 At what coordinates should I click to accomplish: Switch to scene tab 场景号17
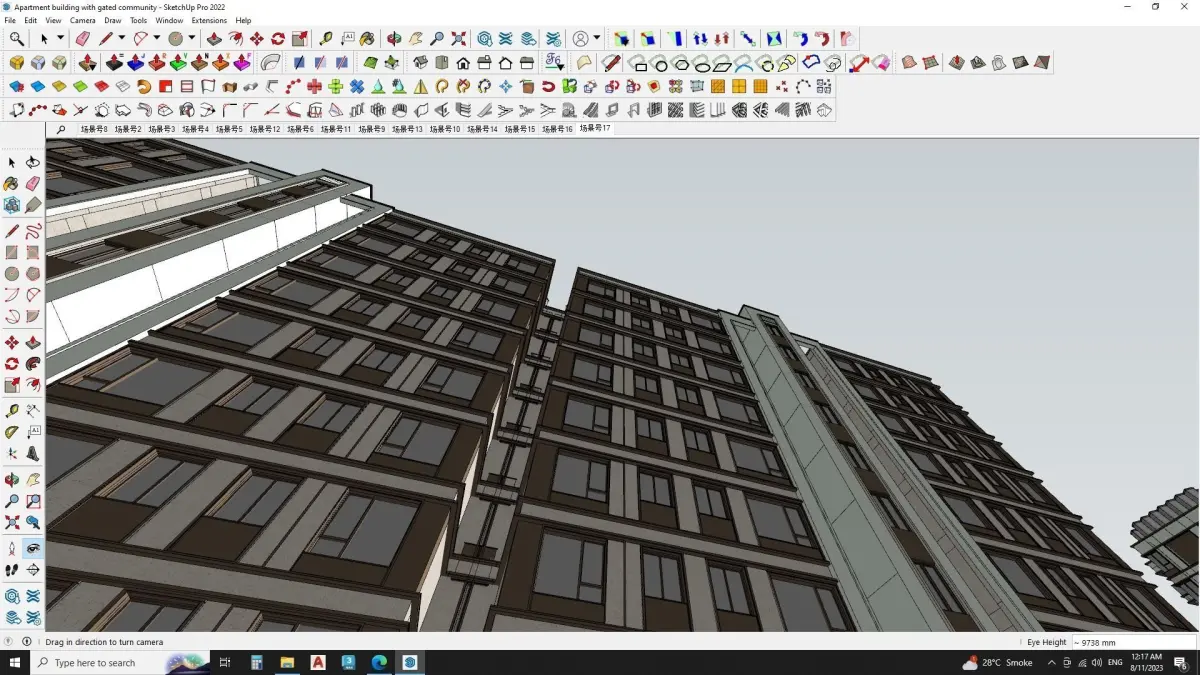[595, 128]
